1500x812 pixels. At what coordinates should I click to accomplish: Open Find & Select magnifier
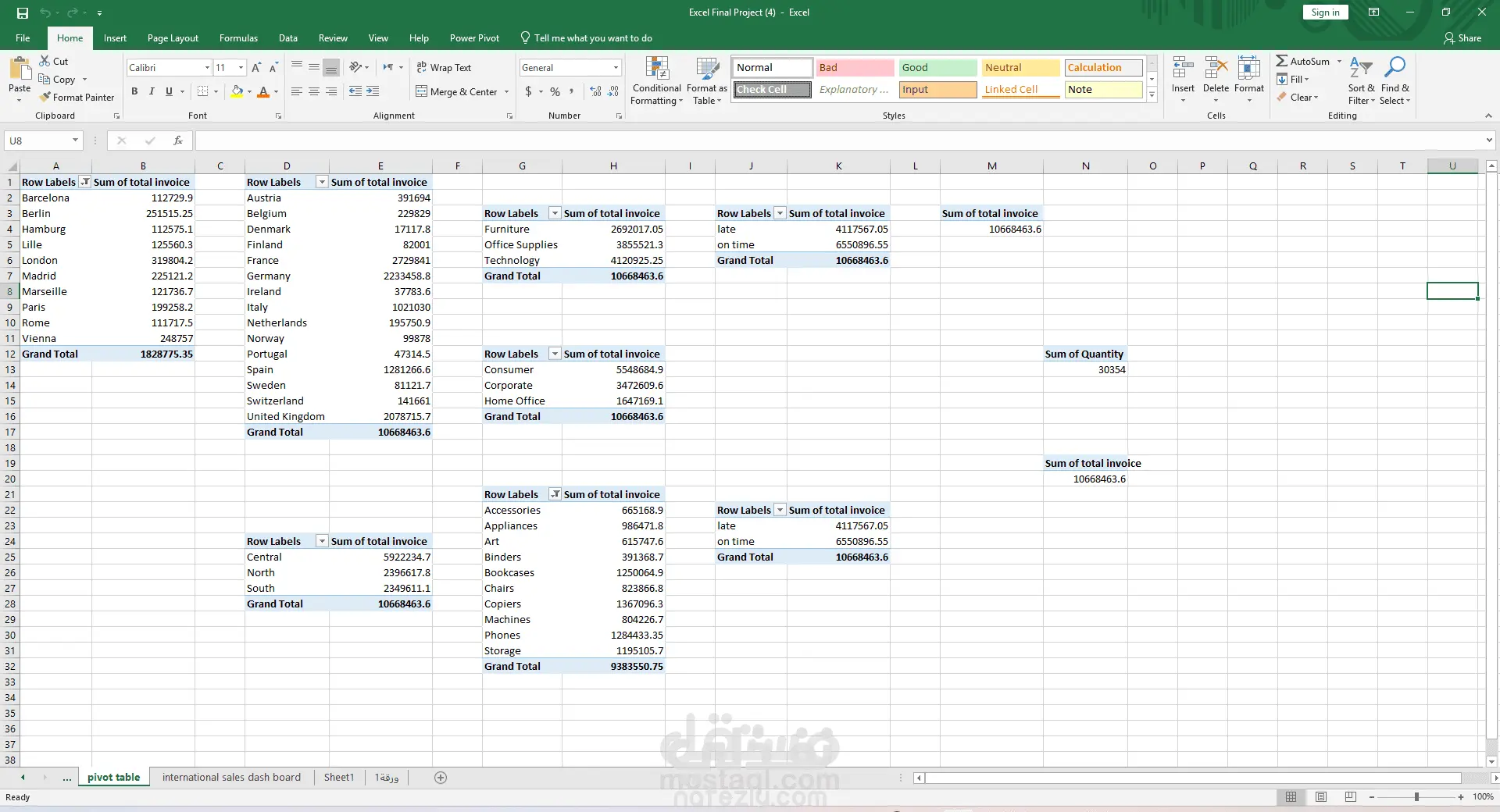1395,80
